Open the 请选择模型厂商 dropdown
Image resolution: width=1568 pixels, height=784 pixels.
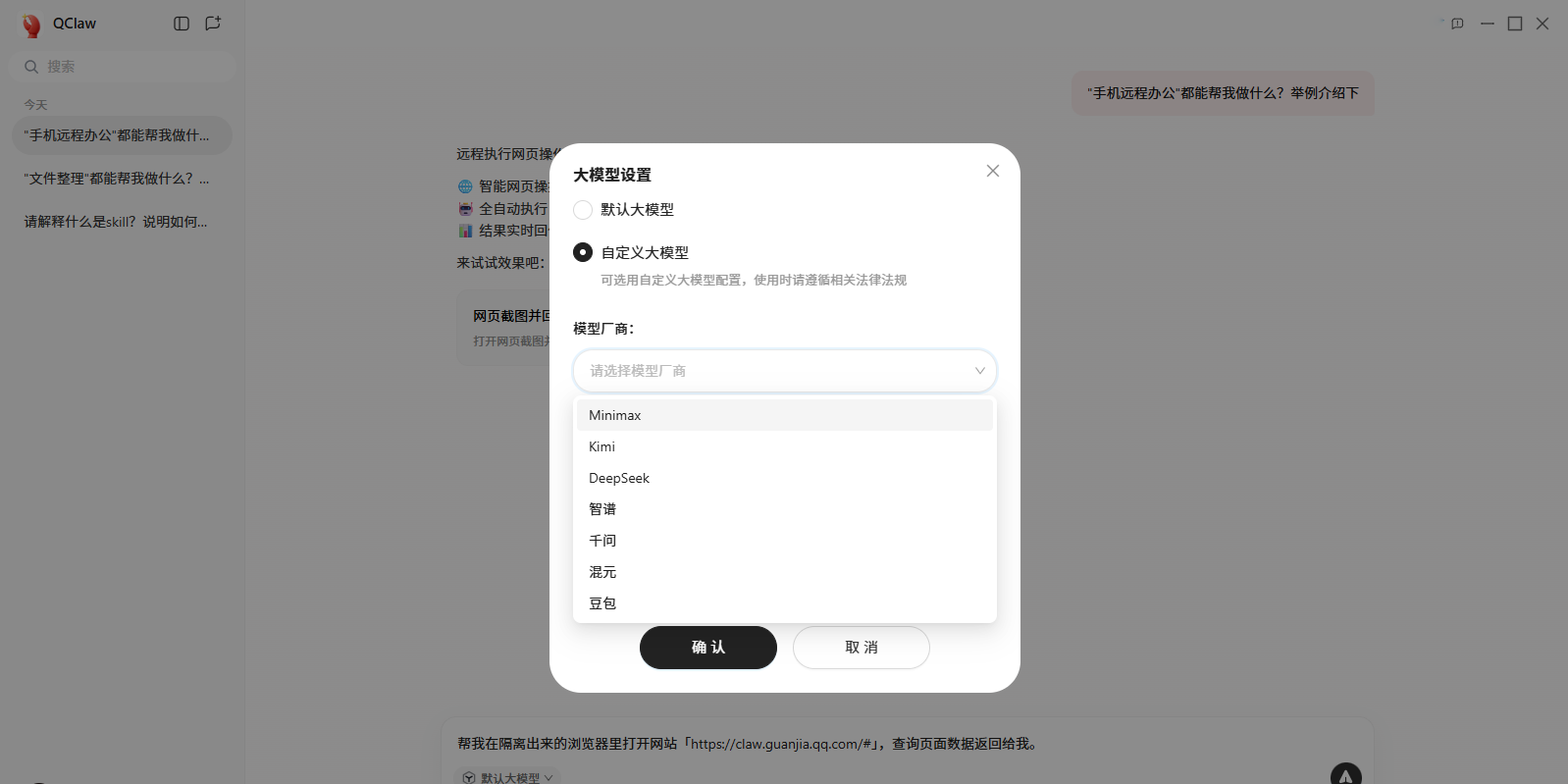[x=785, y=371]
